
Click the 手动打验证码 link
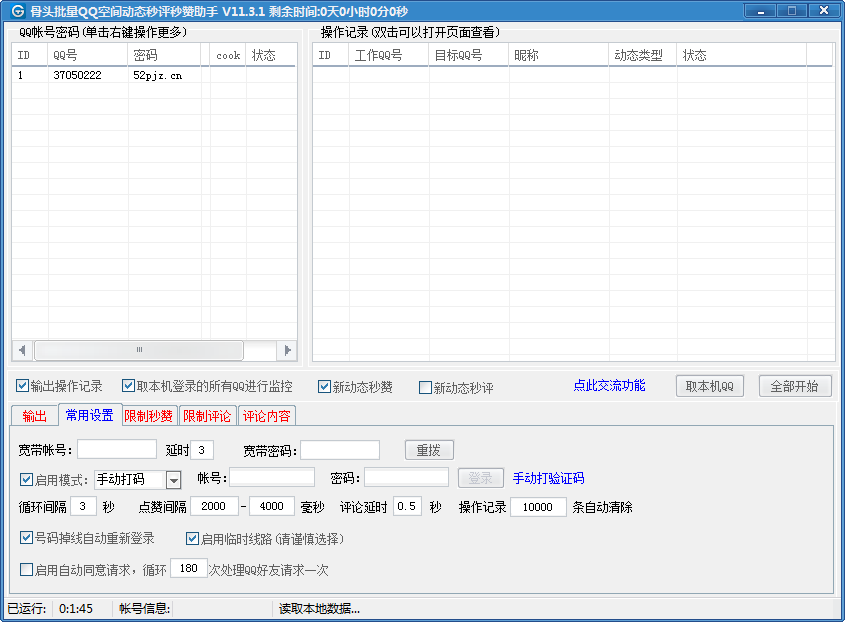548,479
